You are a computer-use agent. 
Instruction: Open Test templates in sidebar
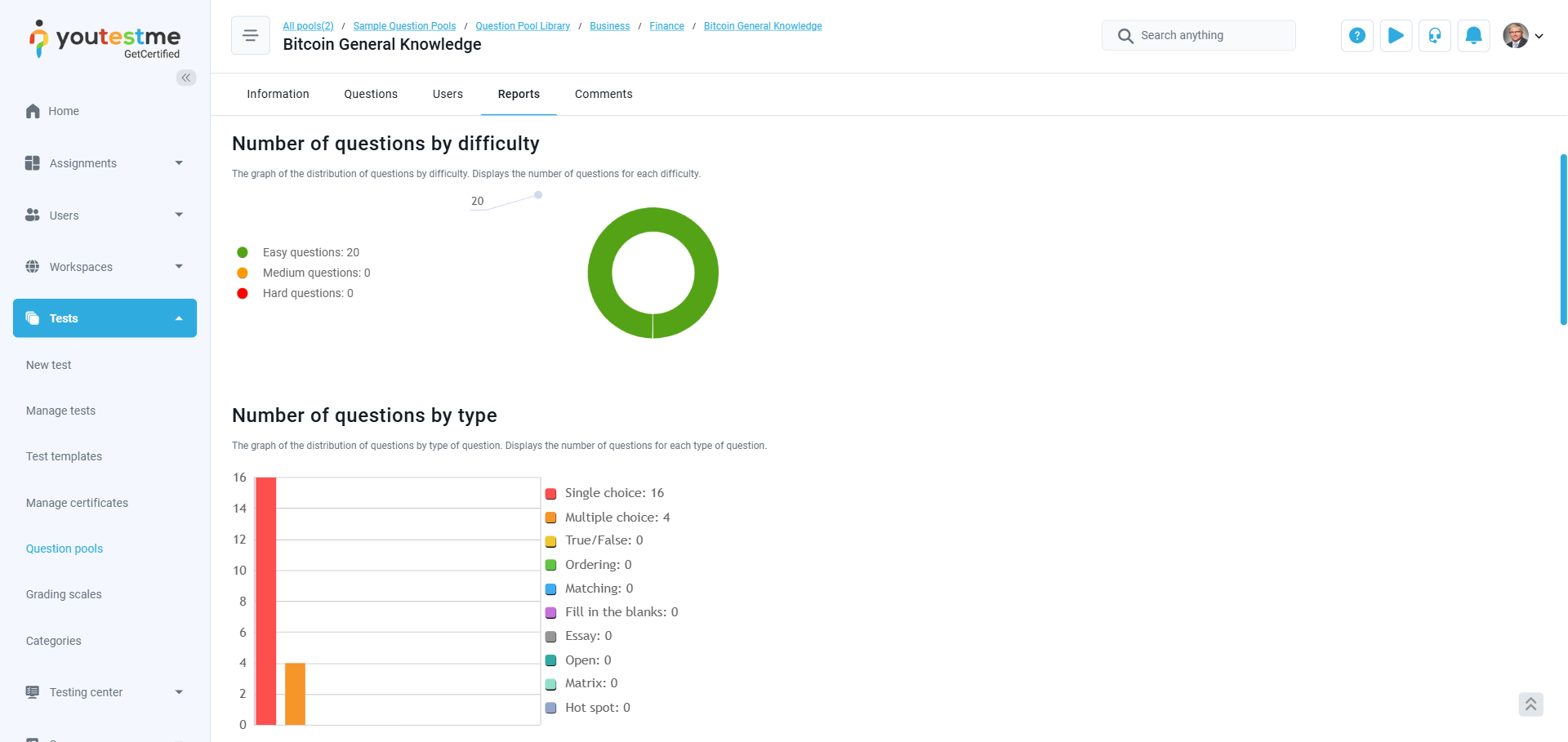(64, 456)
